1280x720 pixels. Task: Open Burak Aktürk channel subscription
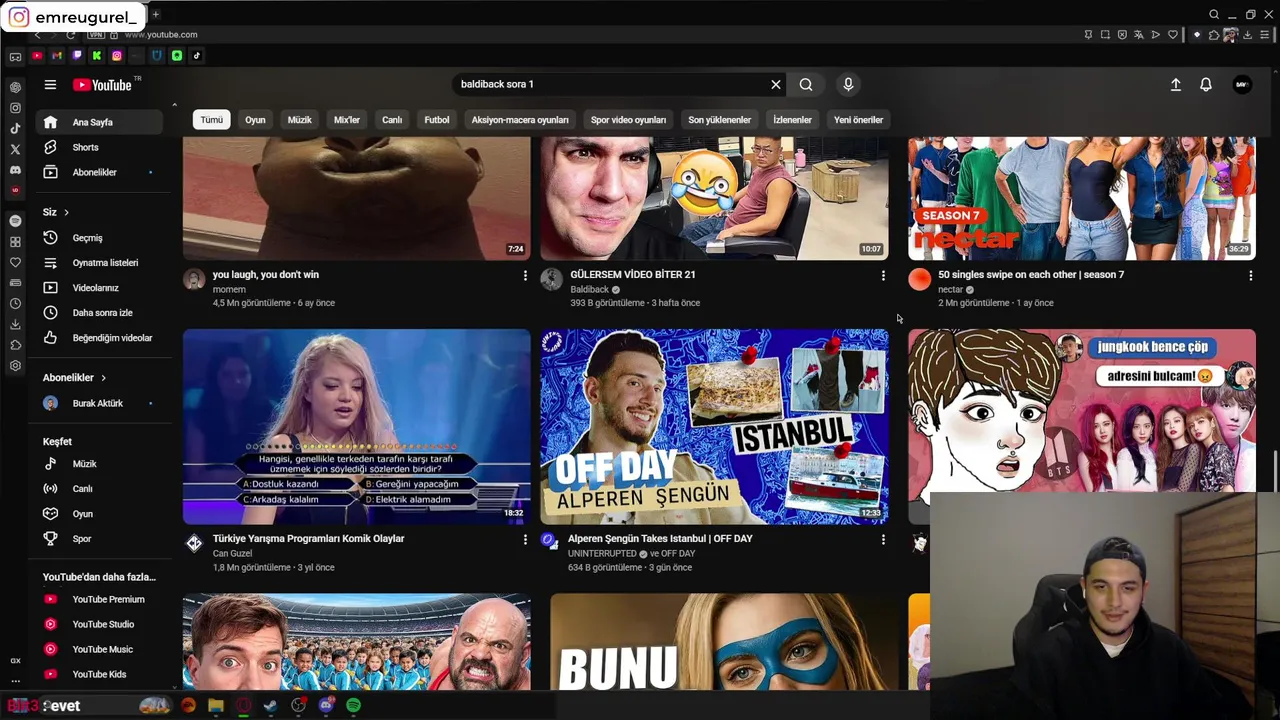pyautogui.click(x=99, y=403)
